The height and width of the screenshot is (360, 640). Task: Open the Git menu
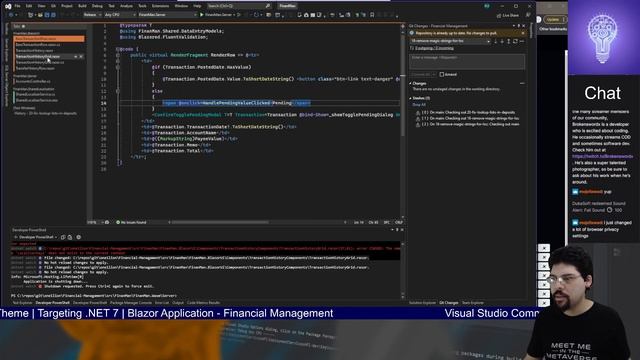point(53,6)
